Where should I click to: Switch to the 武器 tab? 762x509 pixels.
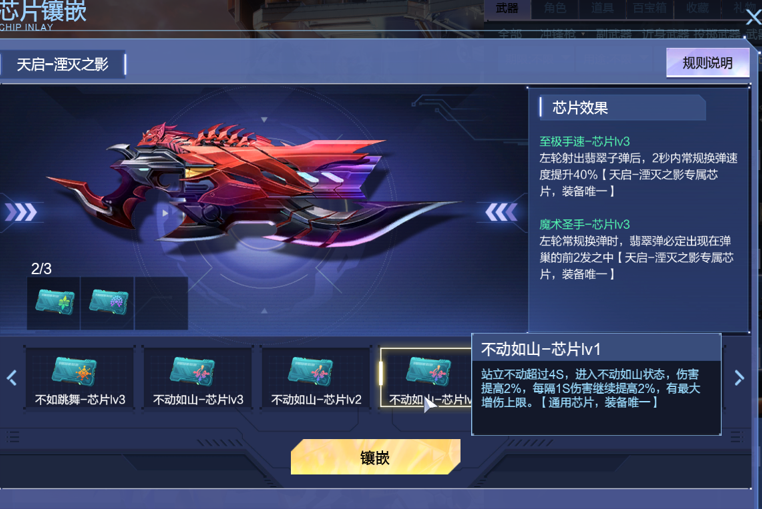[507, 8]
